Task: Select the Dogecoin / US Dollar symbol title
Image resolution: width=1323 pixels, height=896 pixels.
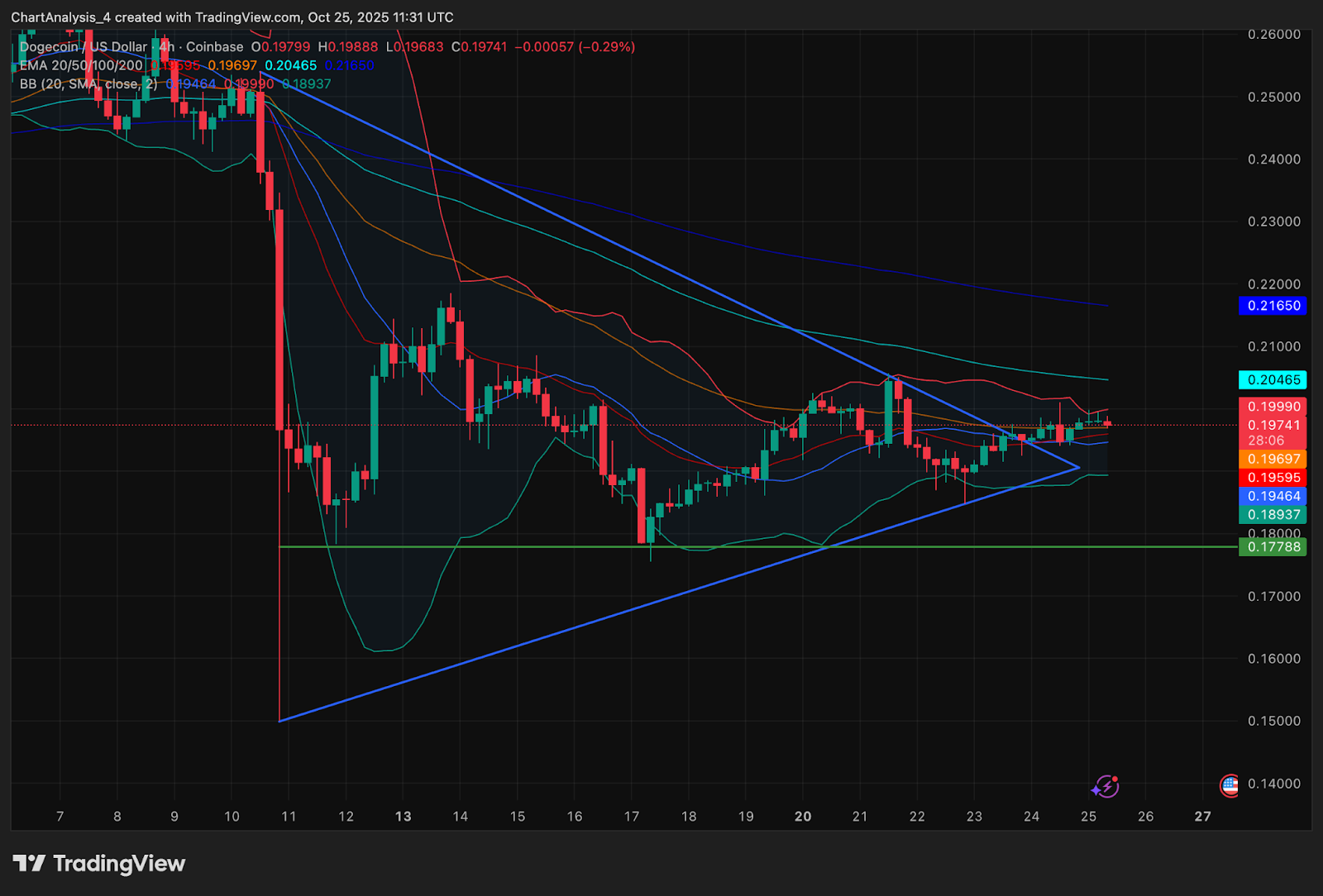Action: point(83,47)
